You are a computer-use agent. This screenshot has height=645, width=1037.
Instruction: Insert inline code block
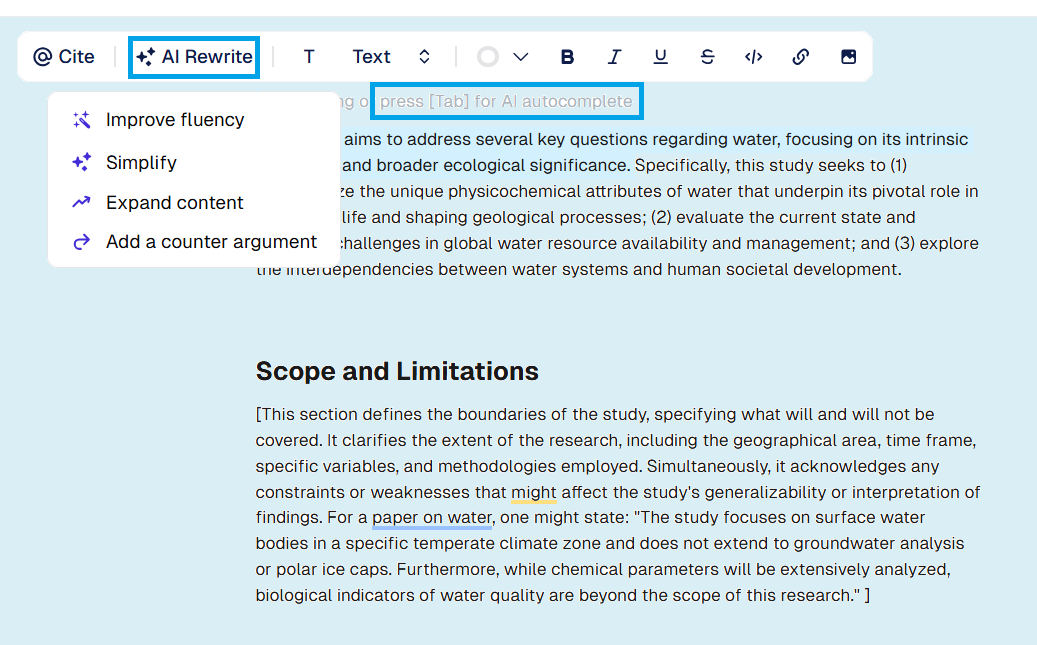tap(754, 57)
